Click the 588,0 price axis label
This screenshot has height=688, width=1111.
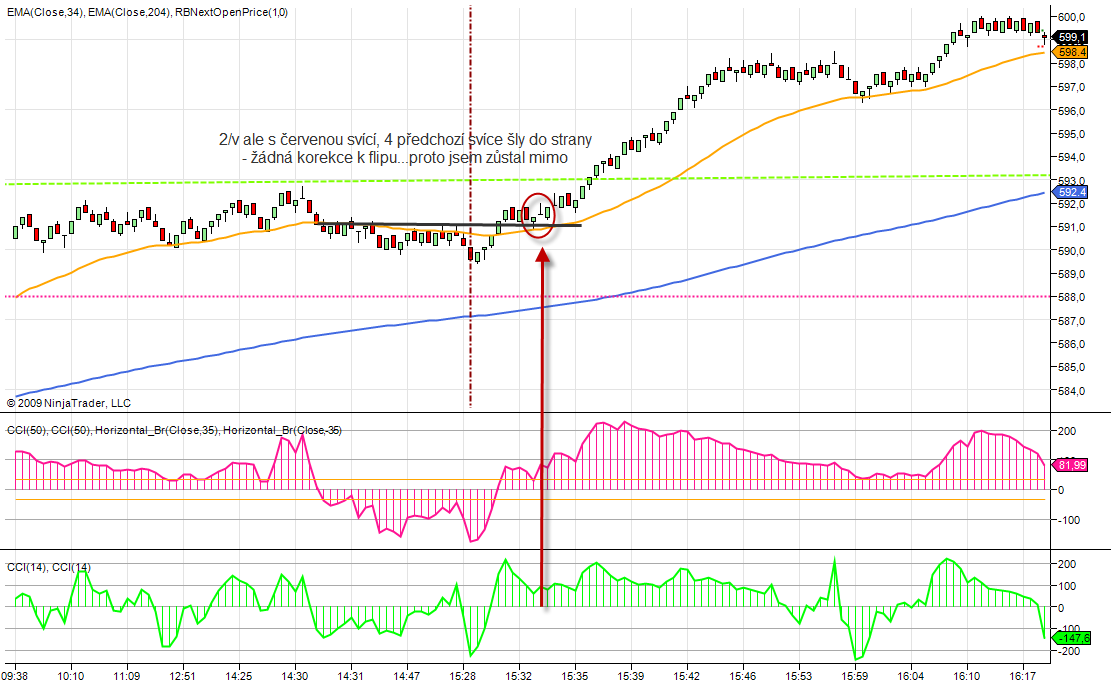(1071, 298)
